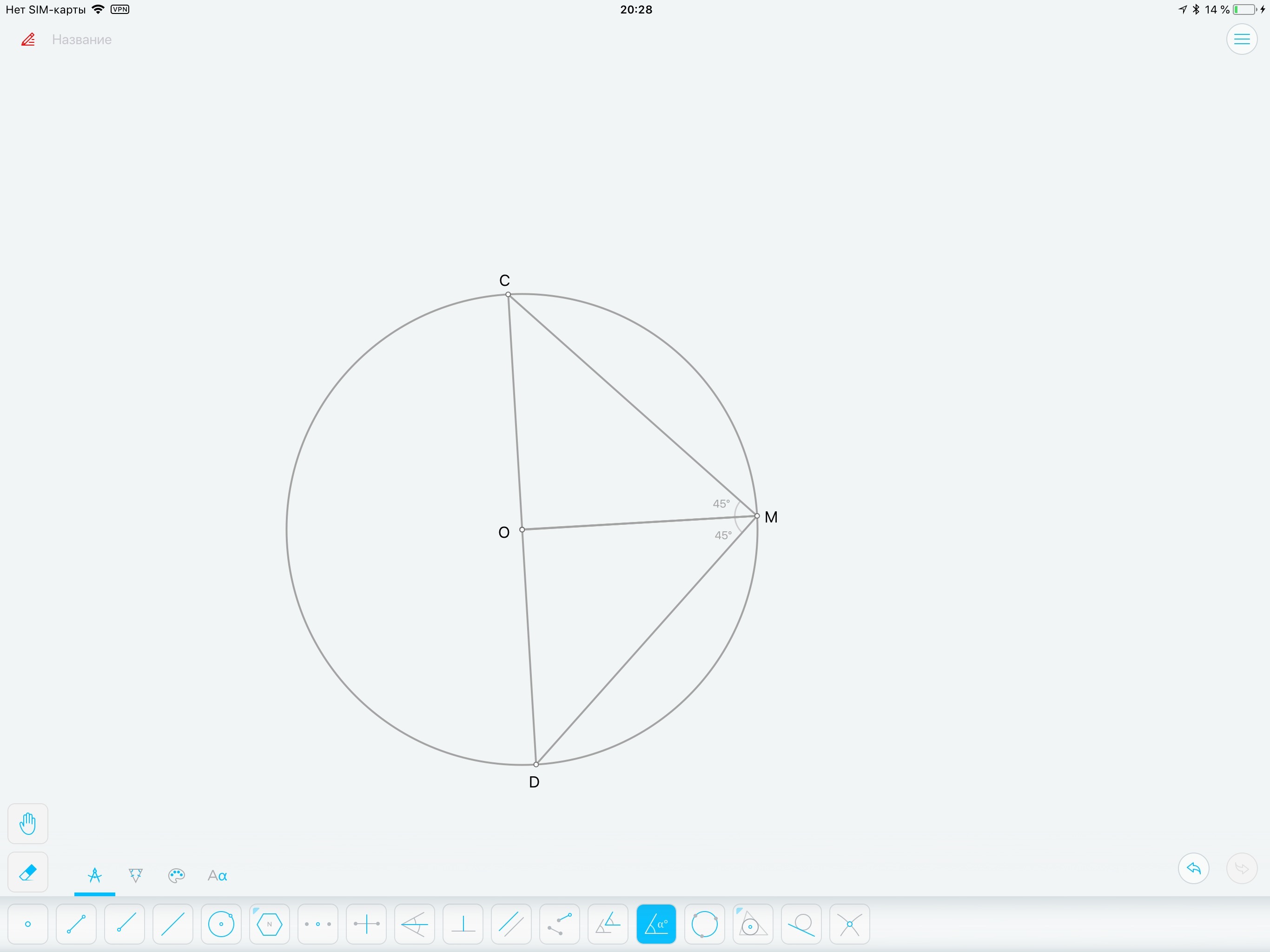The width and height of the screenshot is (1270, 952).
Task: Select the Perpendicular line tool
Action: [x=463, y=924]
